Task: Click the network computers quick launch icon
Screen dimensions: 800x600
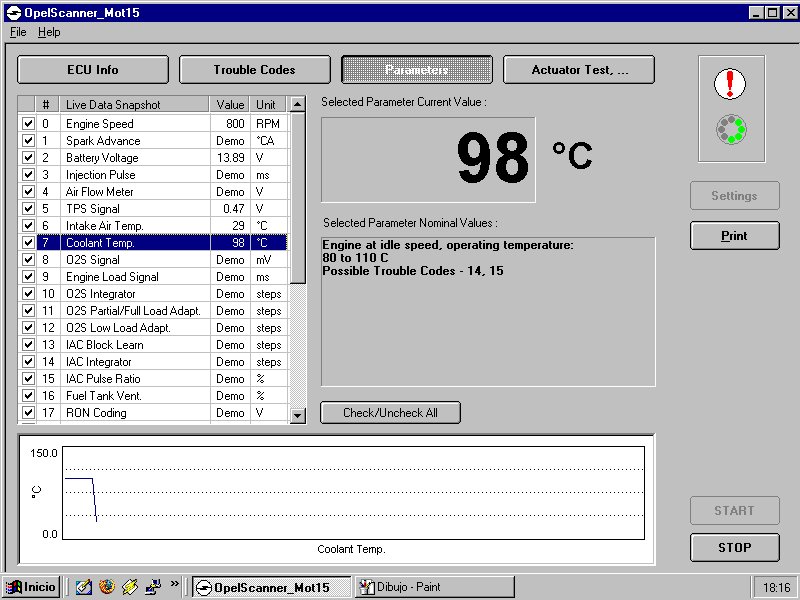Action: point(153,587)
